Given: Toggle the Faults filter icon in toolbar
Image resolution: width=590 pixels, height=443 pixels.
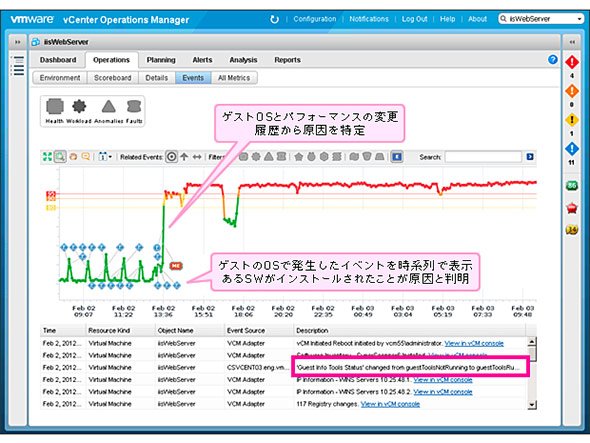Looking at the screenshot, I should coord(281,157).
